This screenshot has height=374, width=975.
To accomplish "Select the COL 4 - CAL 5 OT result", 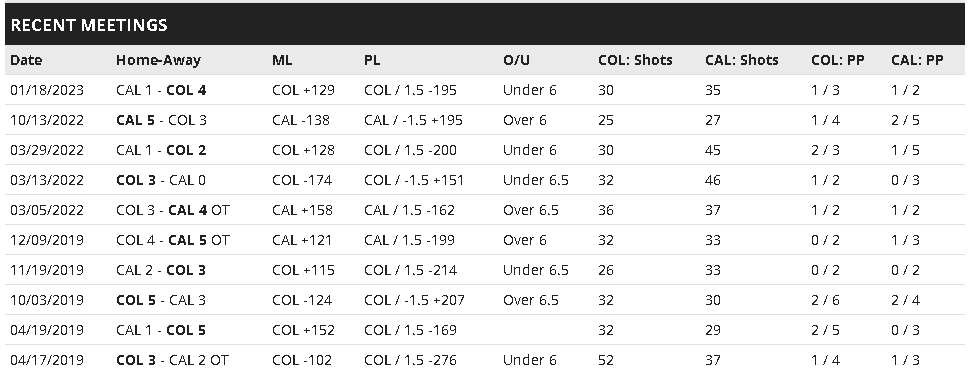I will [172, 240].
